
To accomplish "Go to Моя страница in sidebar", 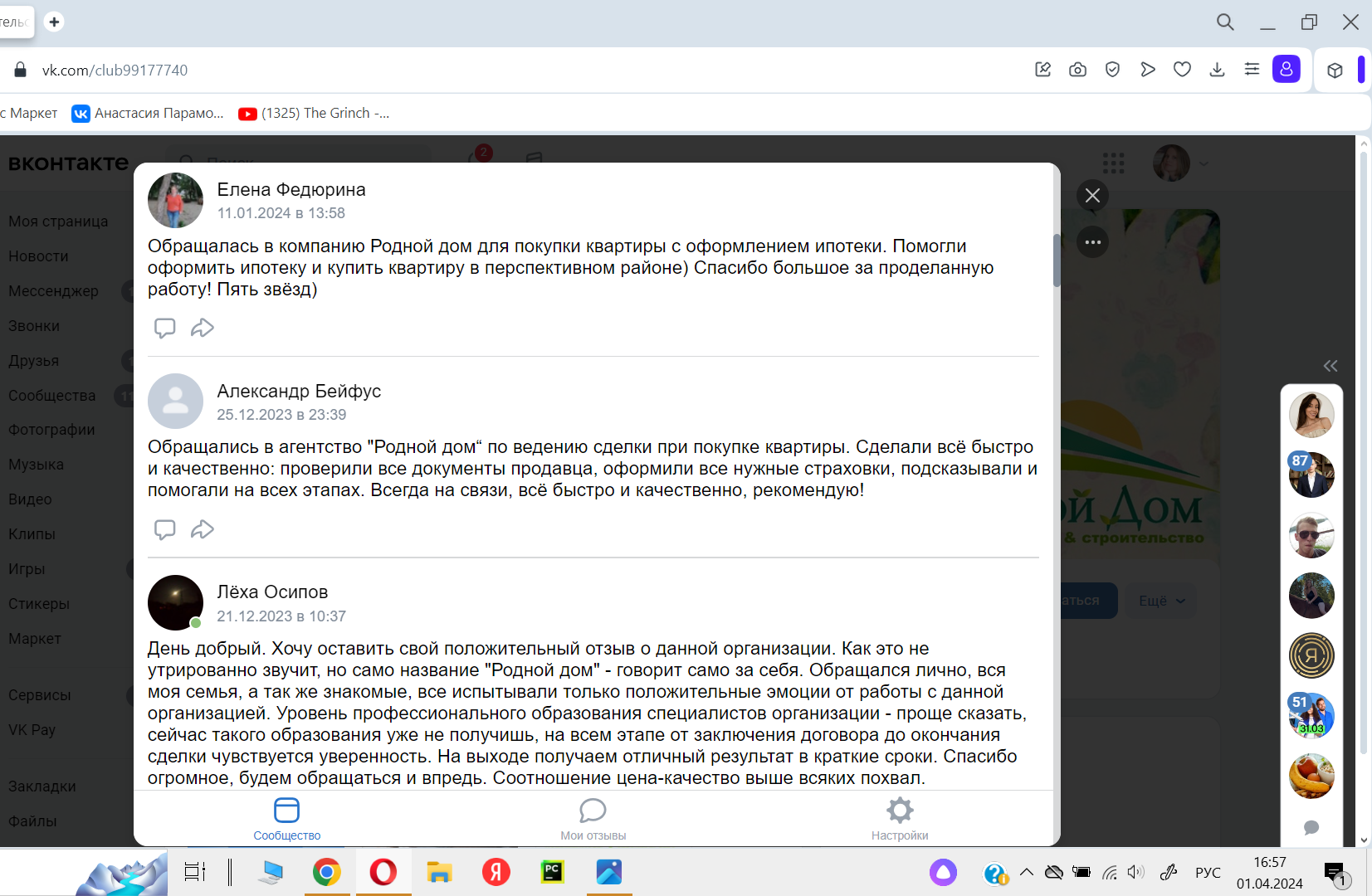I will pos(58,222).
